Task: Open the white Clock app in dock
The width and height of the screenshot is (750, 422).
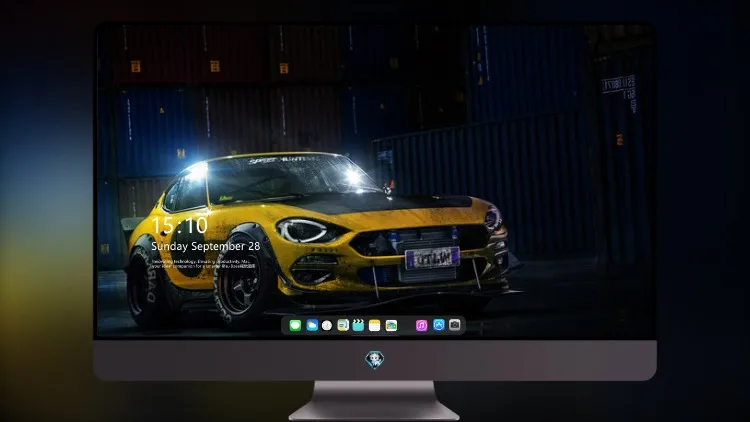Action: pos(327,325)
